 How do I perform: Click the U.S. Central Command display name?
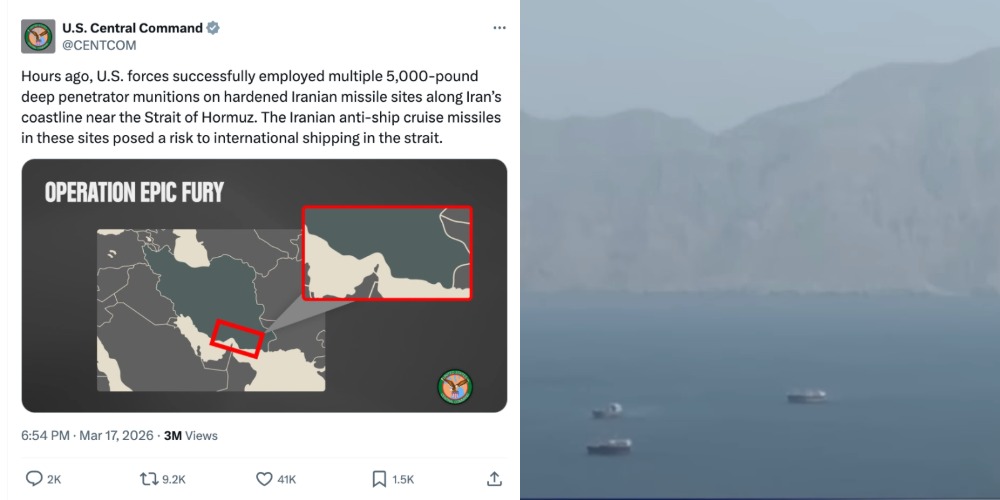pos(132,28)
